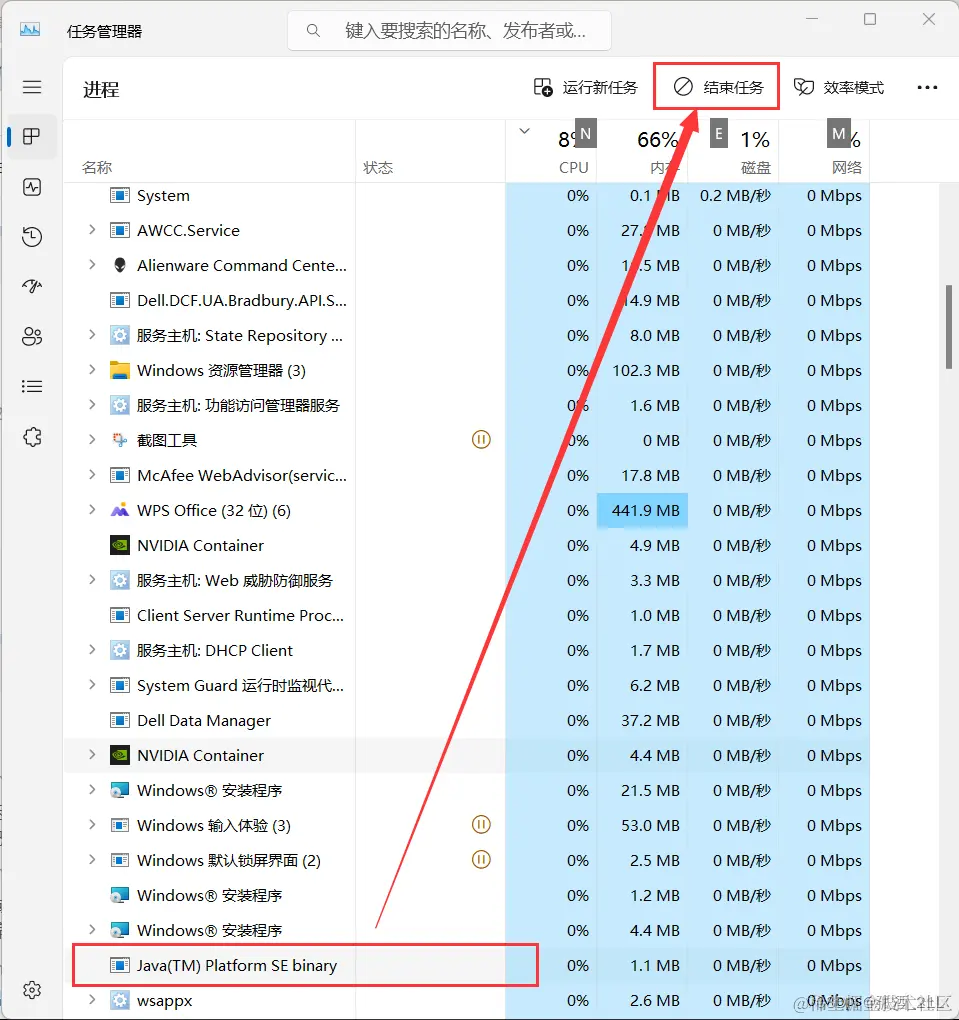
Task: Expand Windows 默认锁屏界面 (2) group
Action: (x=92, y=860)
